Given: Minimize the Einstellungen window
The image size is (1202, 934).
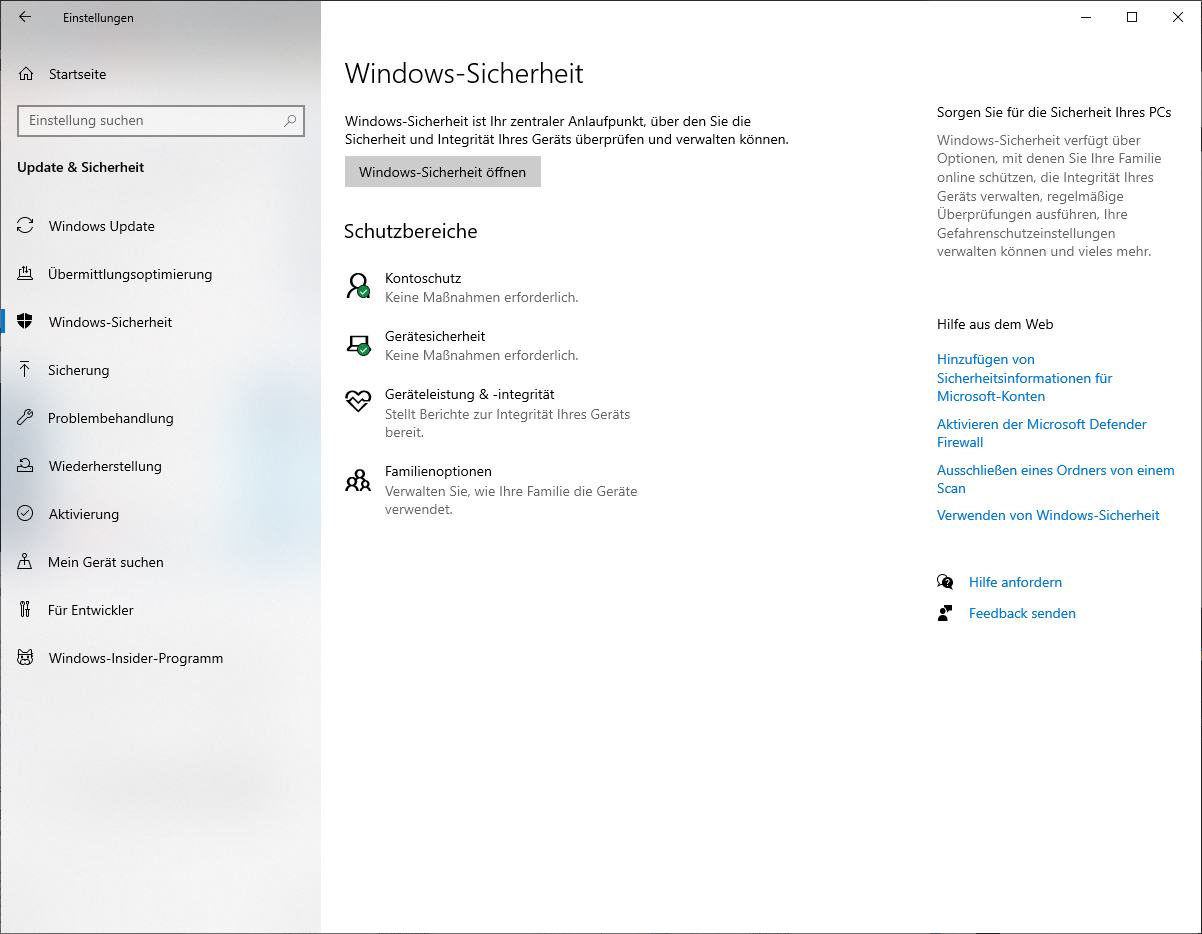Looking at the screenshot, I should (1086, 17).
